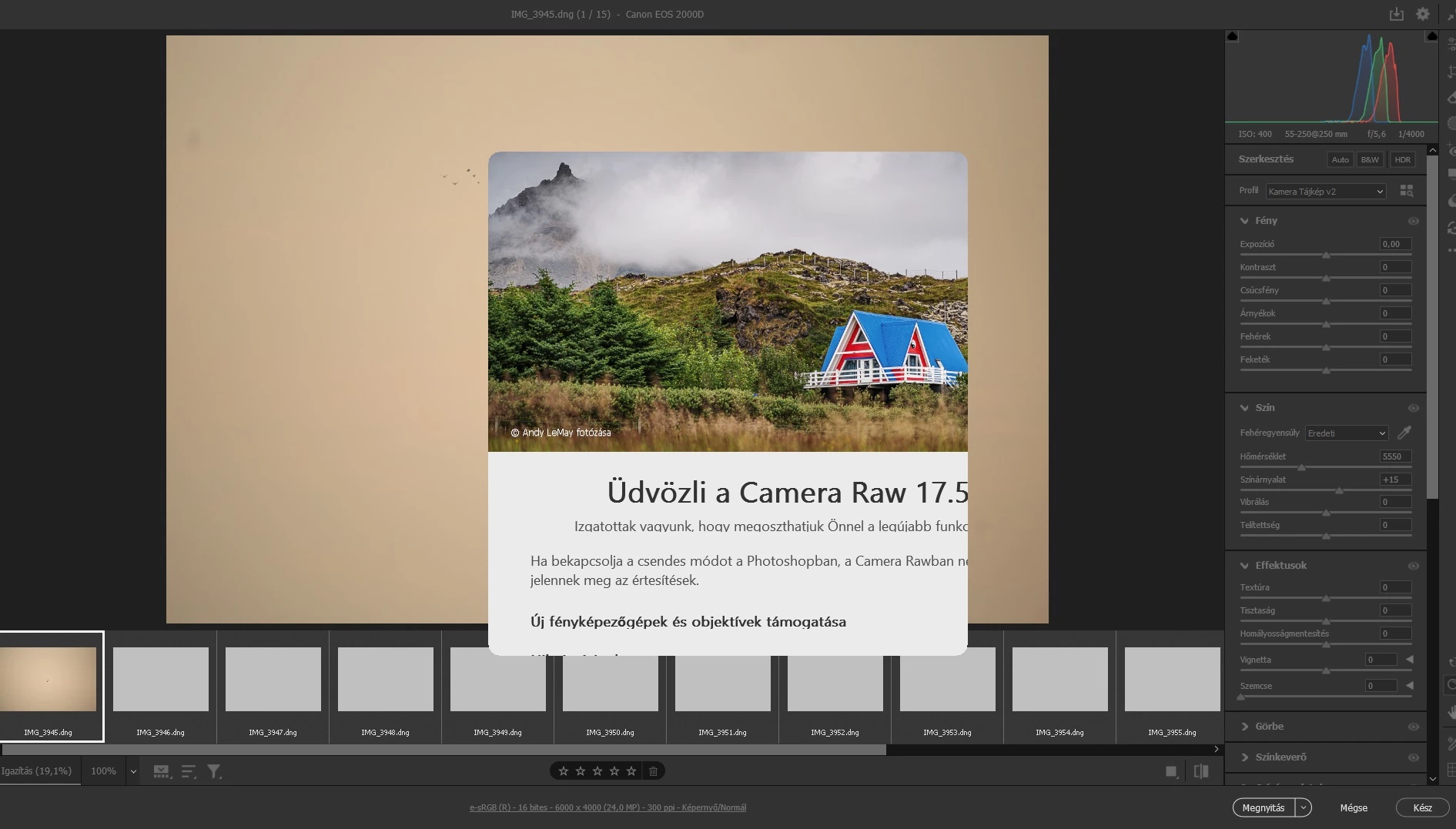Click the single view mode icon

pyautogui.click(x=1172, y=771)
